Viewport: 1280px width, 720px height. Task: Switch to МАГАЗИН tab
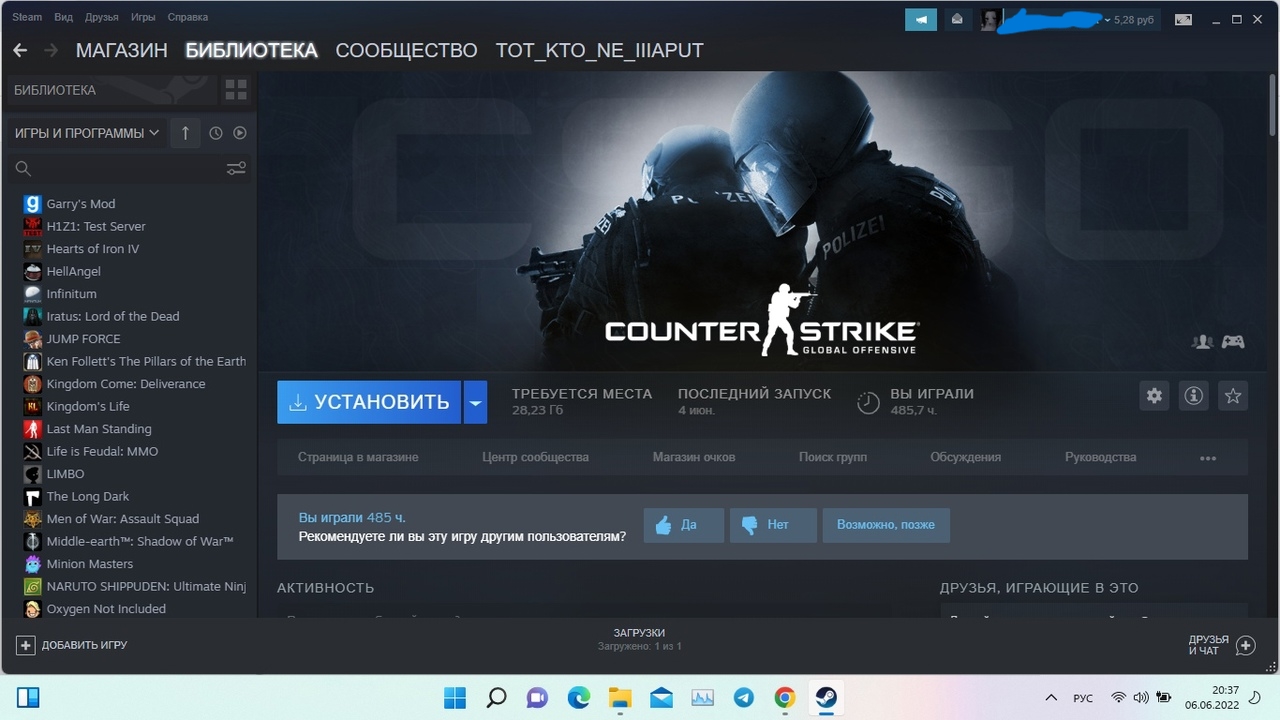click(x=122, y=50)
